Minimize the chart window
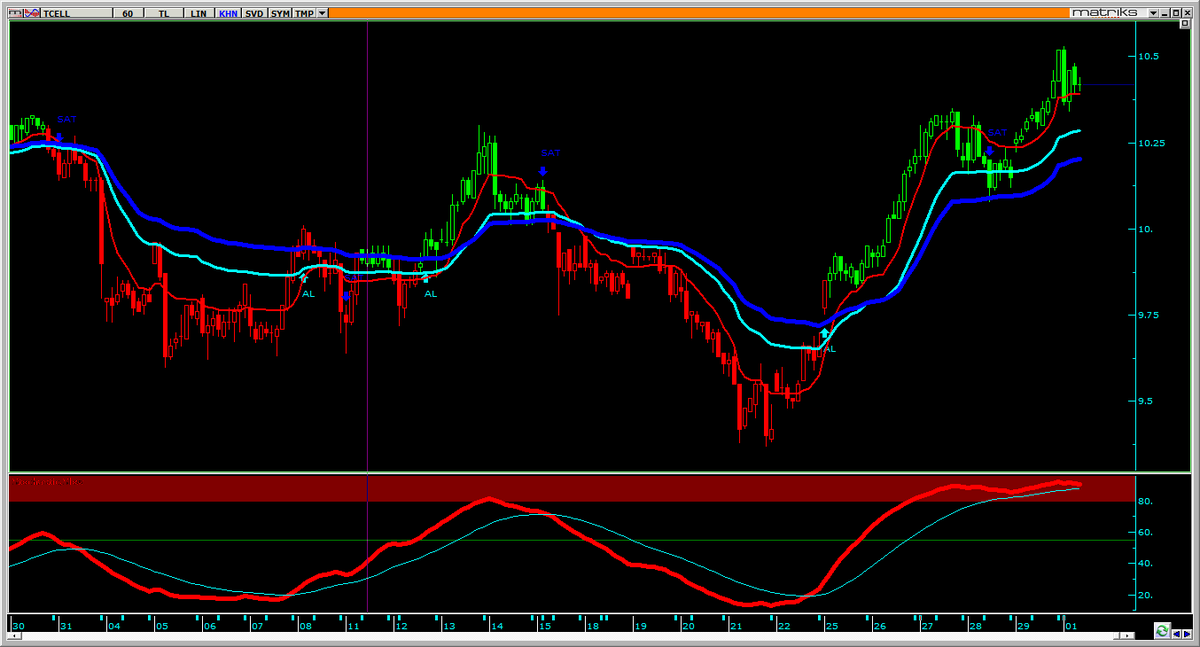This screenshot has width=1200, height=647. pyautogui.click(x=1165, y=13)
